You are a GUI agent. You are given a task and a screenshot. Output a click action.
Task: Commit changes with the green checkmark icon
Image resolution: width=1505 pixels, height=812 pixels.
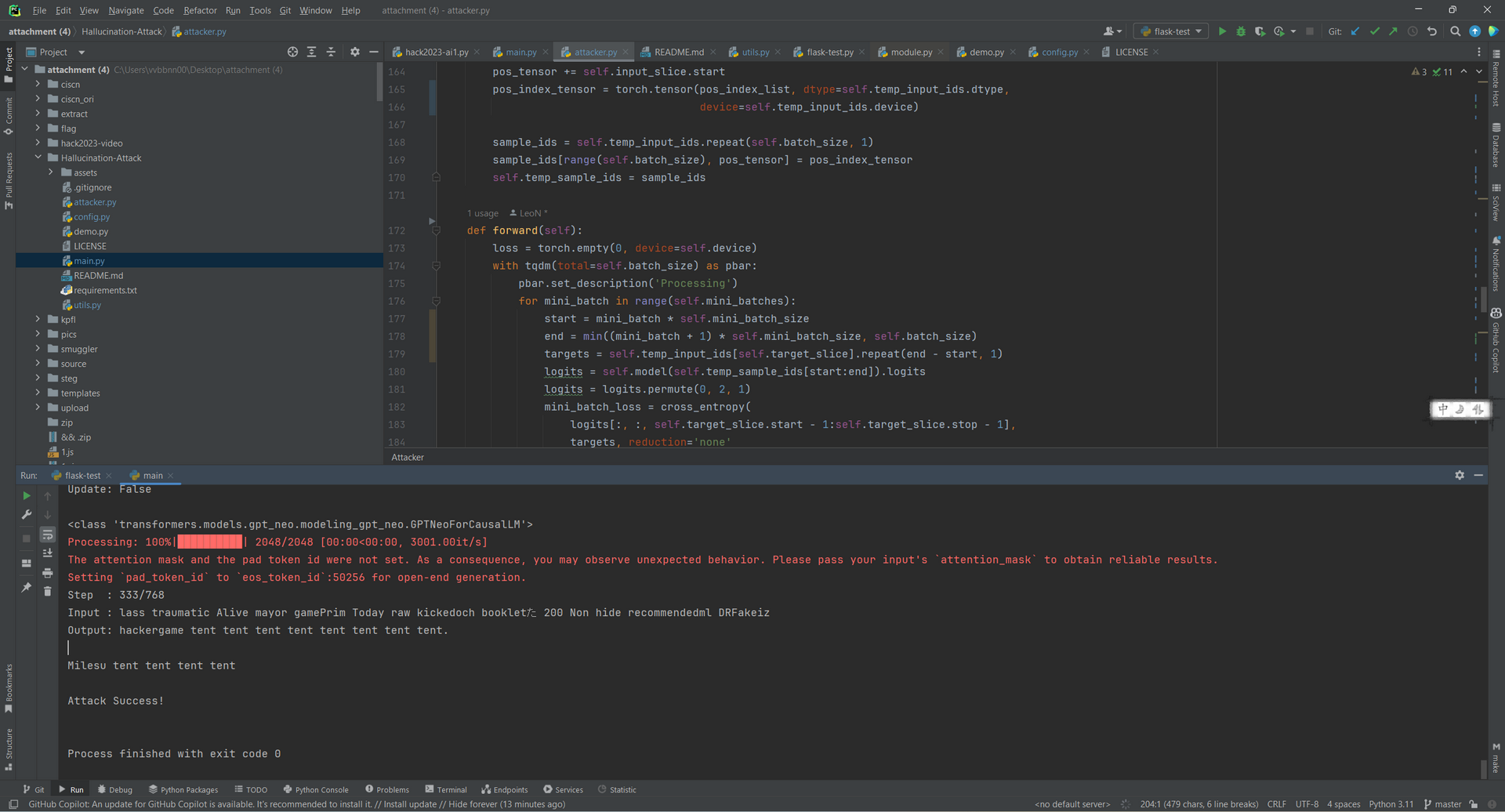coord(1374,31)
